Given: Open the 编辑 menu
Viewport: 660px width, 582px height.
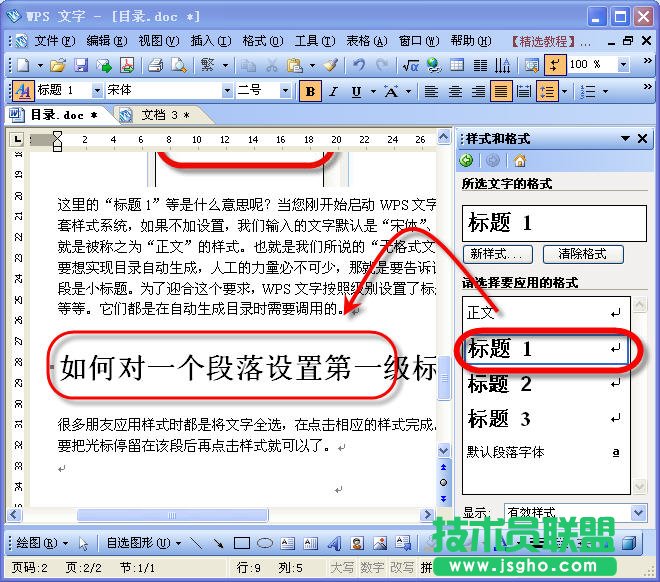Looking at the screenshot, I should point(106,41).
